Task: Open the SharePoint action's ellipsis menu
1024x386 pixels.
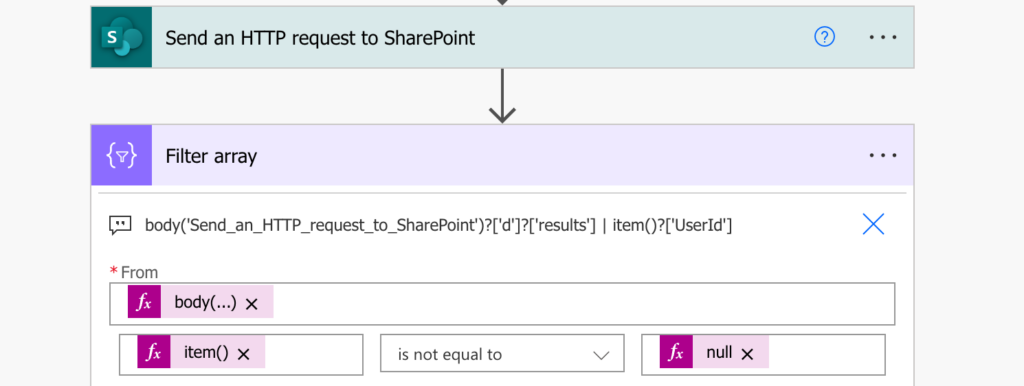Action: pos(883,37)
